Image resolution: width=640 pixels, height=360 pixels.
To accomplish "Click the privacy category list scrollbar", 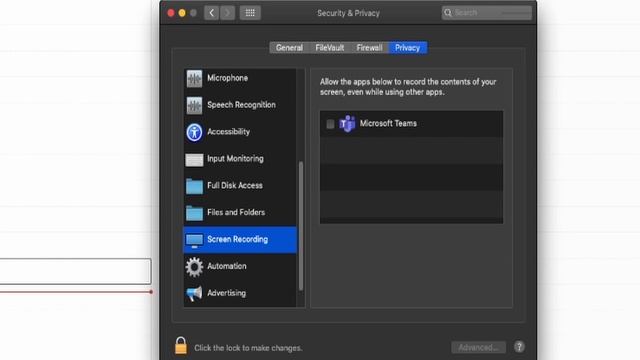I will pos(301,226).
